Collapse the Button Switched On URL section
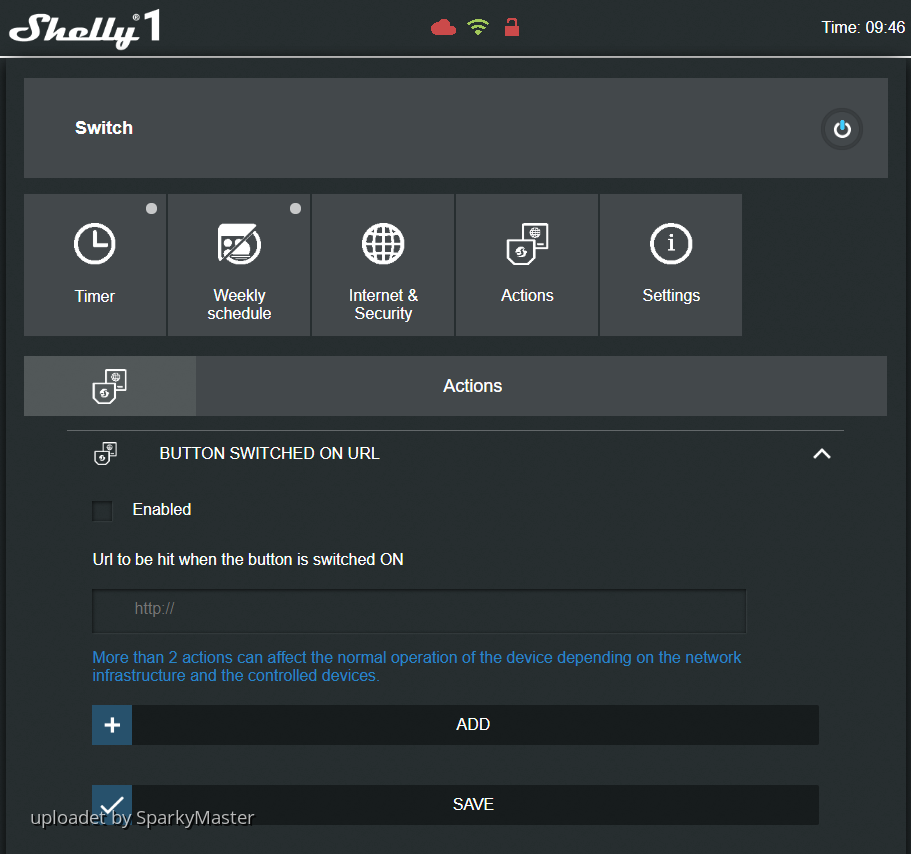Viewport: 911px width, 854px height. click(821, 454)
